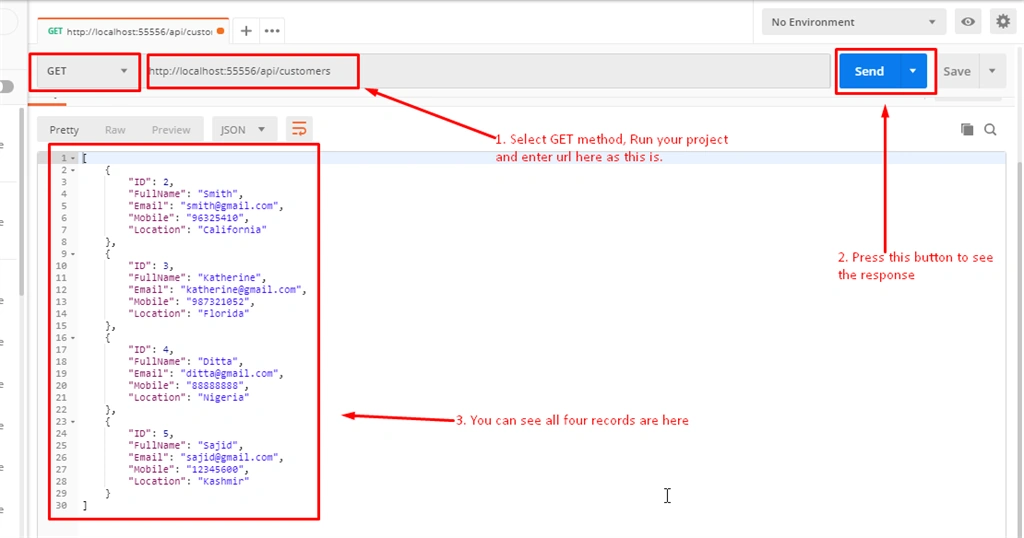Click the "ditta@gmail.com" email value
Image resolution: width=1024 pixels, height=538 pixels.
(x=230, y=373)
